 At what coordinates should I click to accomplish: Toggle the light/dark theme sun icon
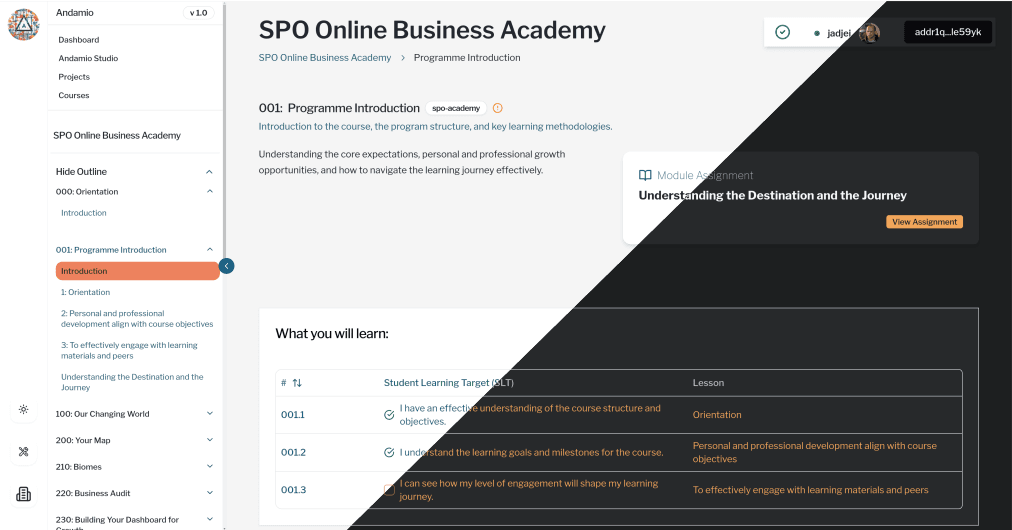[x=23, y=409]
